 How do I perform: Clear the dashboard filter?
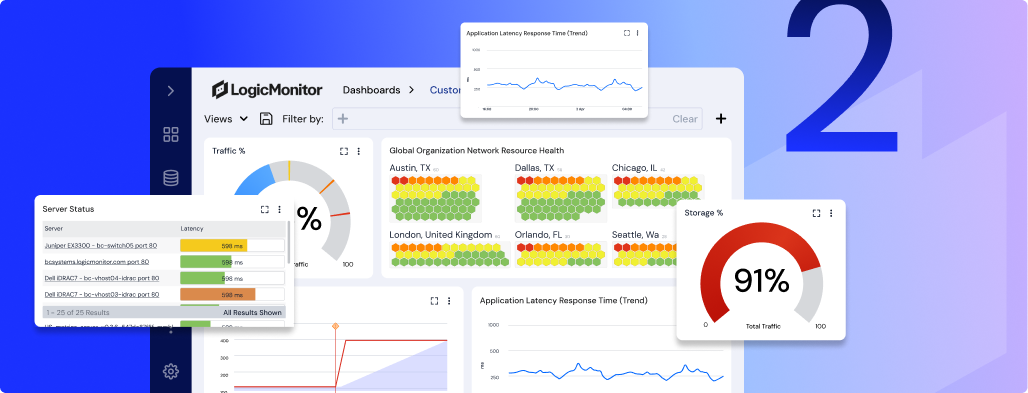[684, 119]
